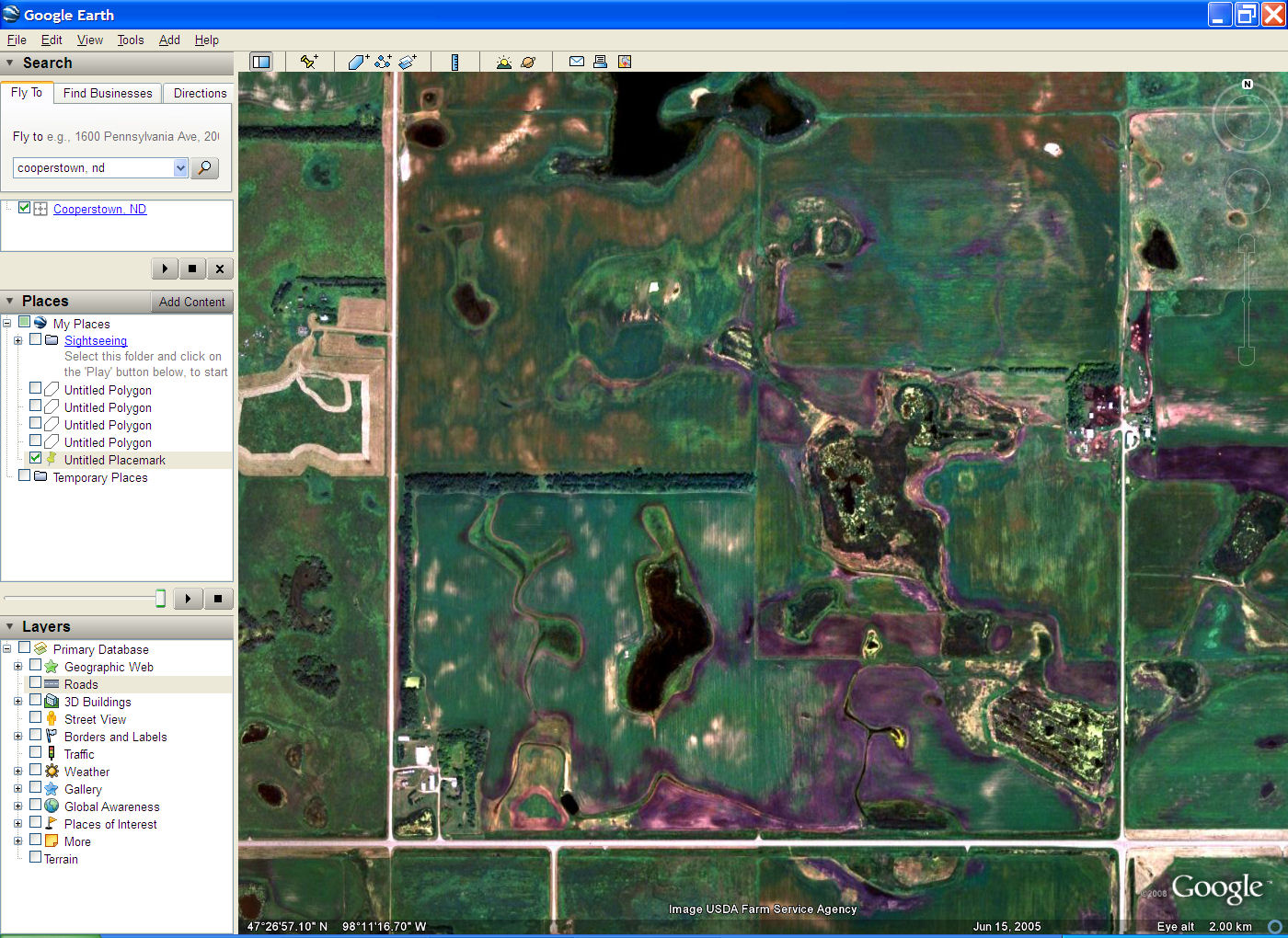Check the Sightseeing folder checkbox

(35, 339)
